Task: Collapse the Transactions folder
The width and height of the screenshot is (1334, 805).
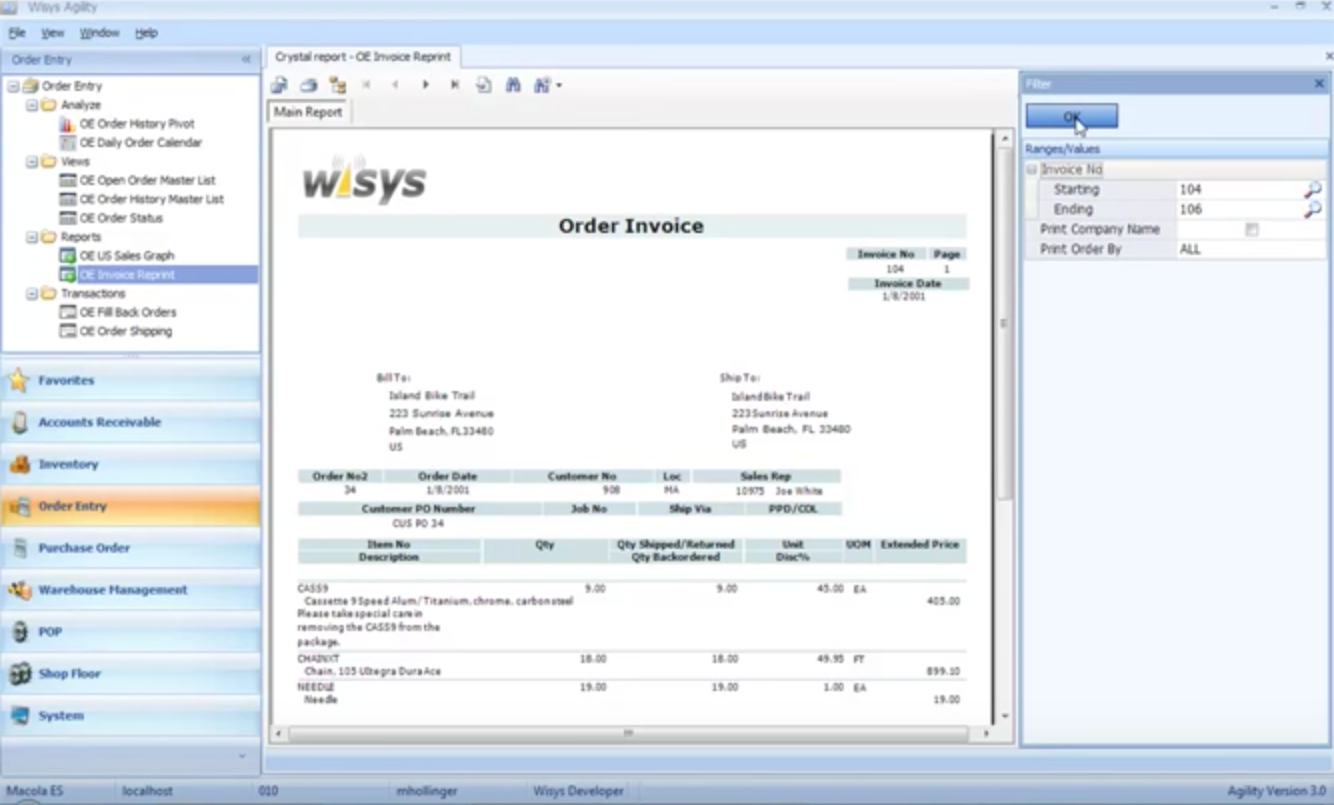Action: tap(31, 294)
